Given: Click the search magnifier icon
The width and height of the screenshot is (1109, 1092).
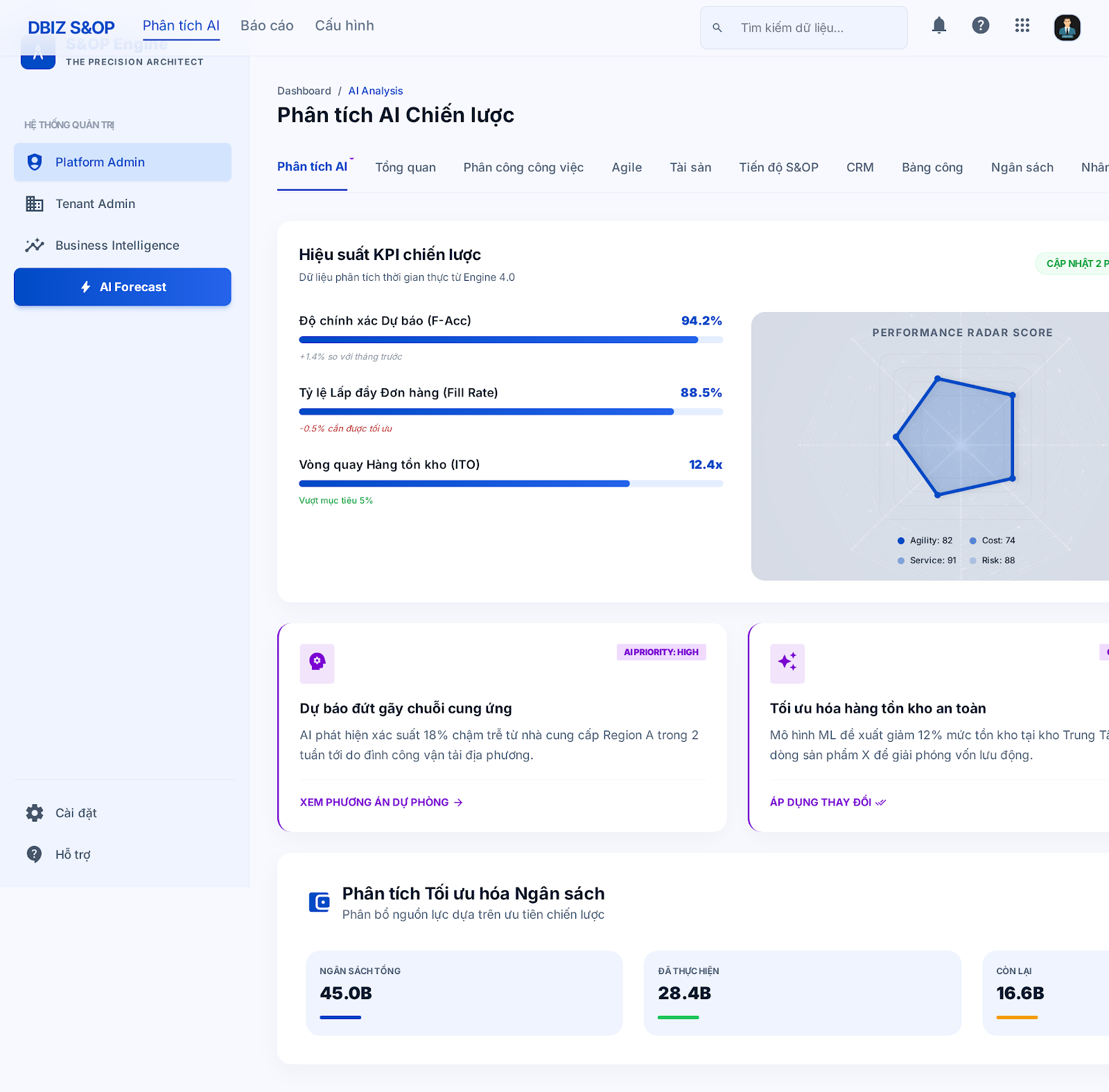Looking at the screenshot, I should click(x=717, y=28).
